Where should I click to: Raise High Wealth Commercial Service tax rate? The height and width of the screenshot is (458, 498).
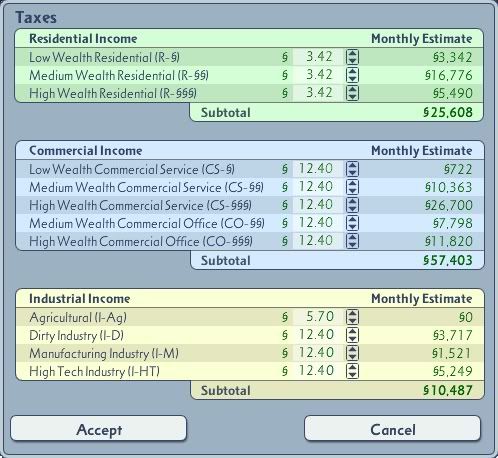(x=352, y=201)
